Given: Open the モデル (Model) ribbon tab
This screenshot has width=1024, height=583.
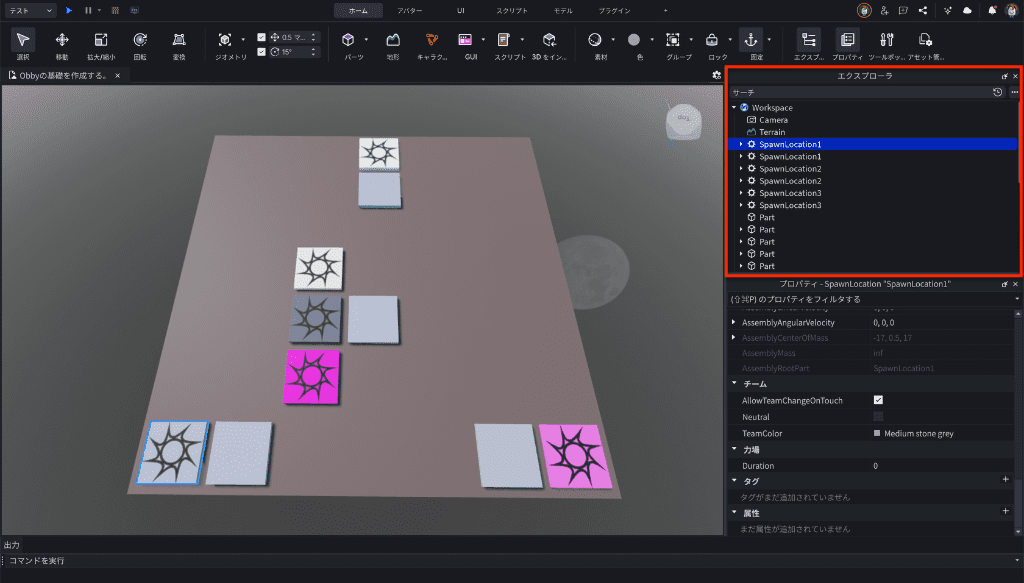Looking at the screenshot, I should click(x=563, y=10).
